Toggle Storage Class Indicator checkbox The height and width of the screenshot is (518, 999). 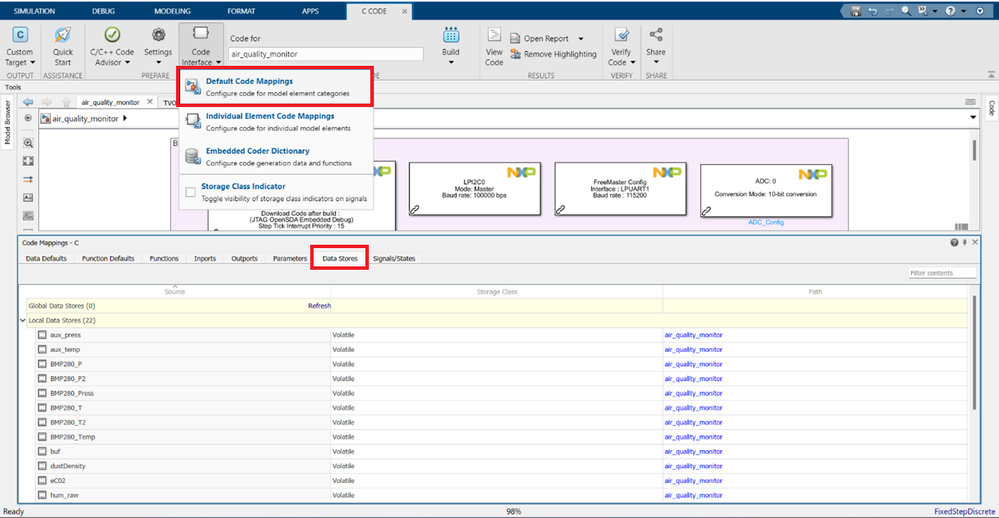190,192
